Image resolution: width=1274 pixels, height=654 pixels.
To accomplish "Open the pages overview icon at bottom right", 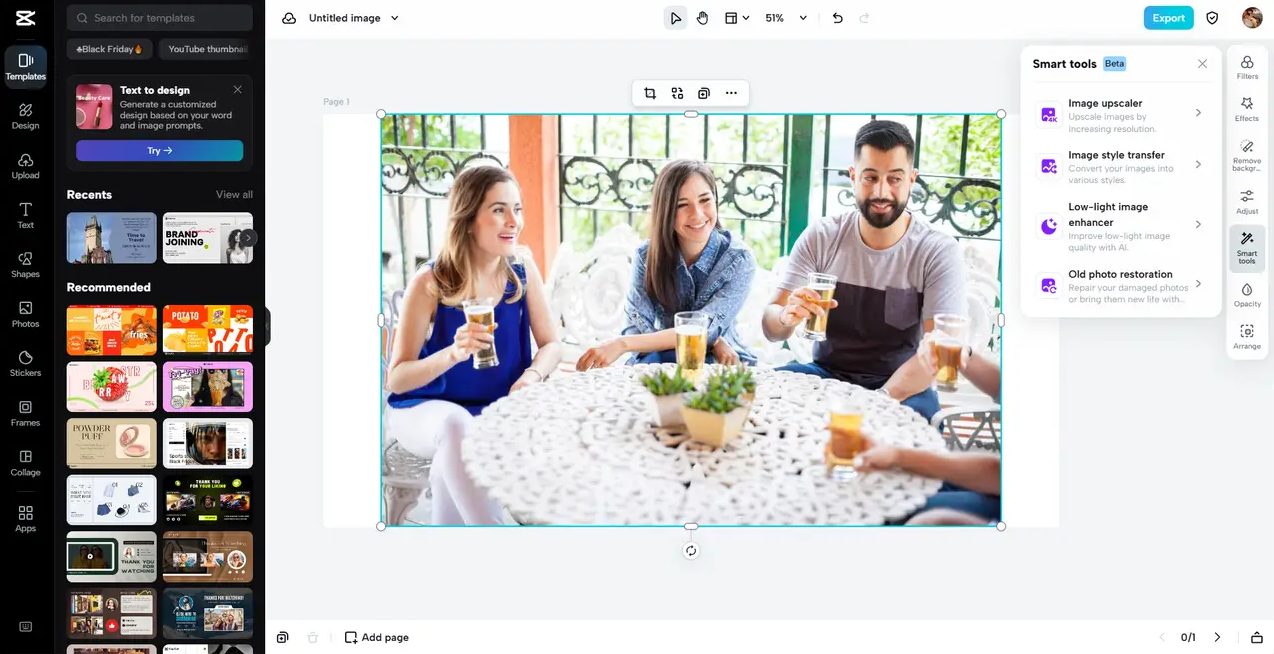I will (1257, 637).
